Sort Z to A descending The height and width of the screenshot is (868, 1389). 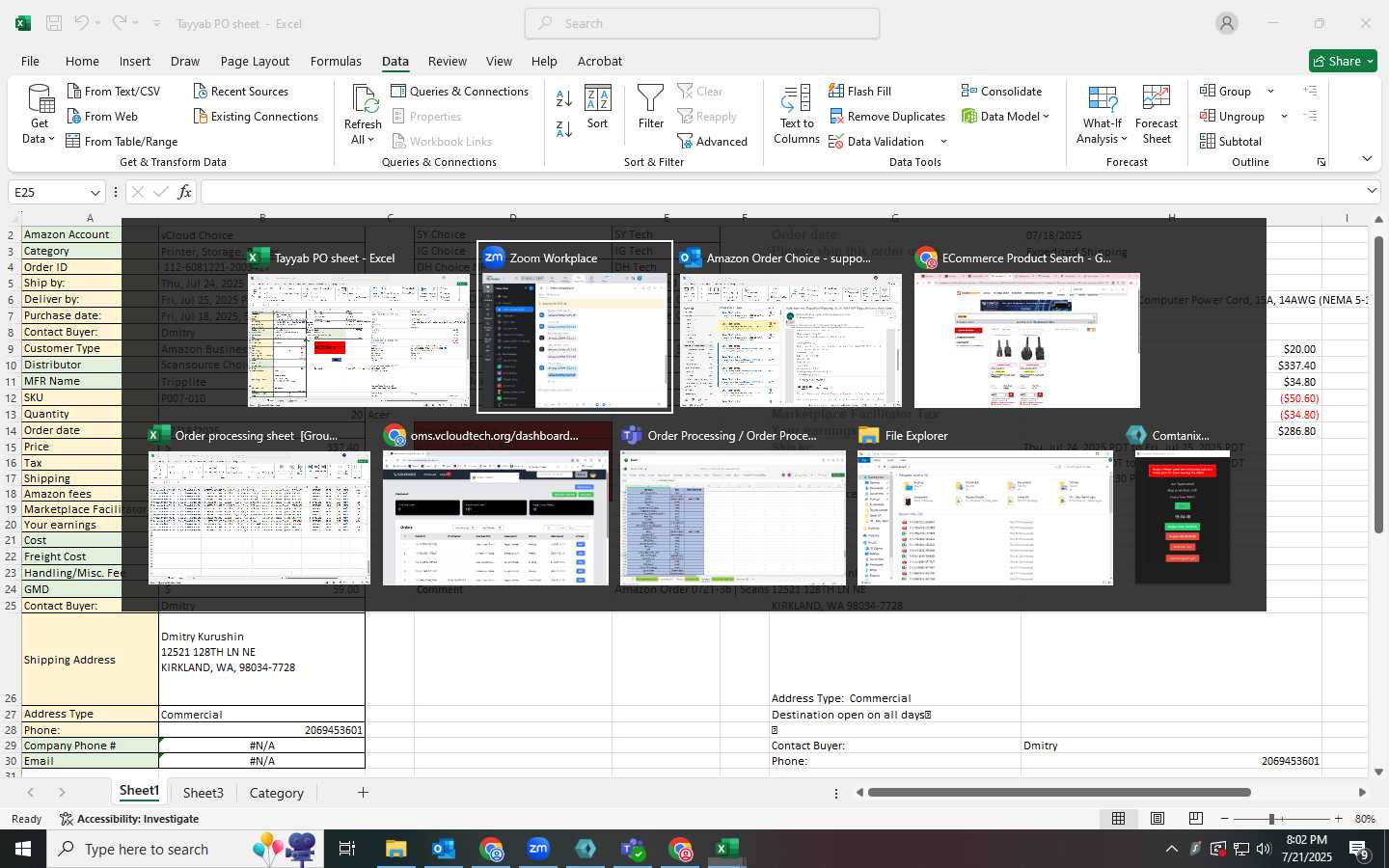click(564, 128)
